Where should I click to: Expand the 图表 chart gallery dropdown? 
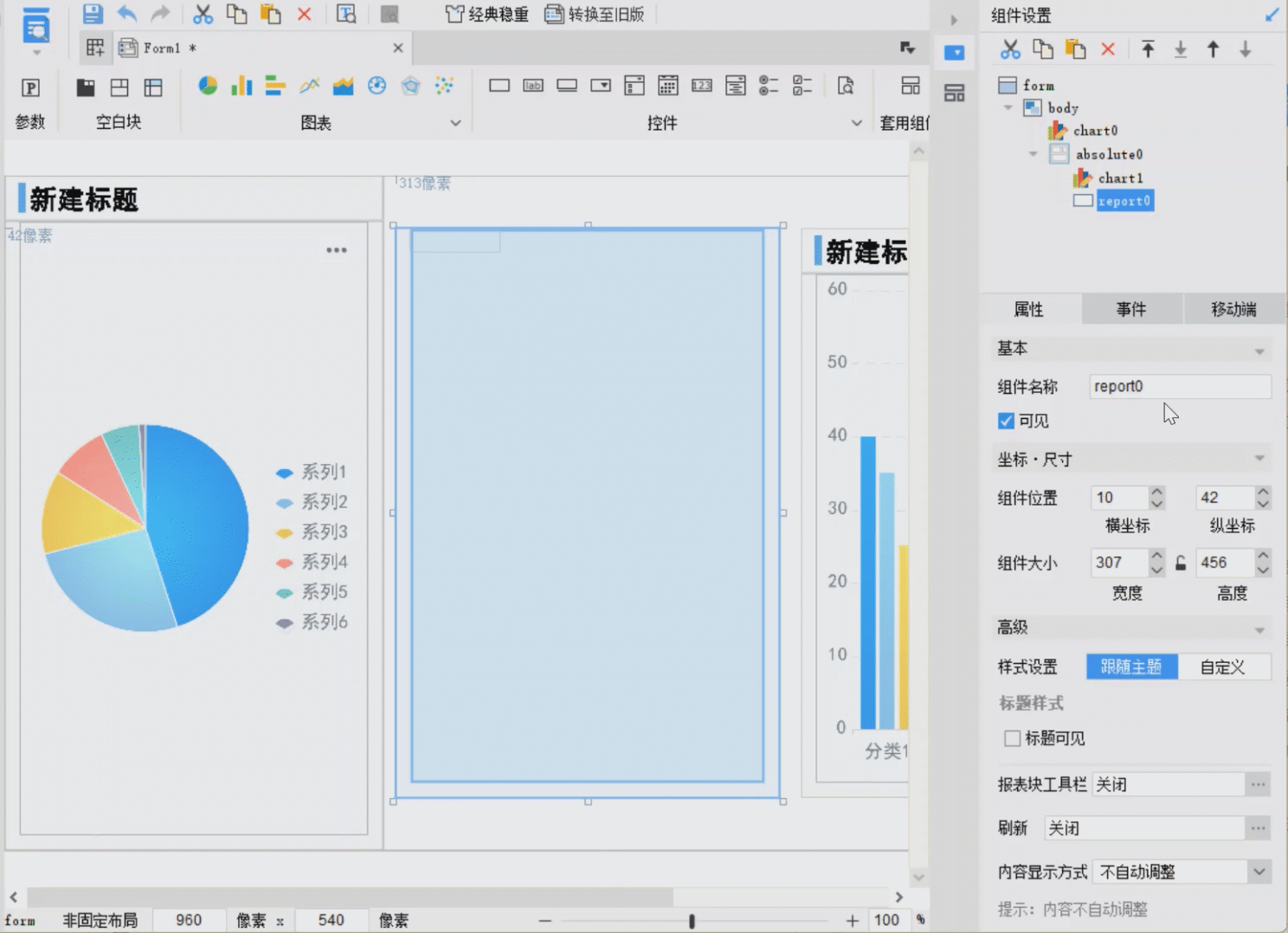click(455, 123)
